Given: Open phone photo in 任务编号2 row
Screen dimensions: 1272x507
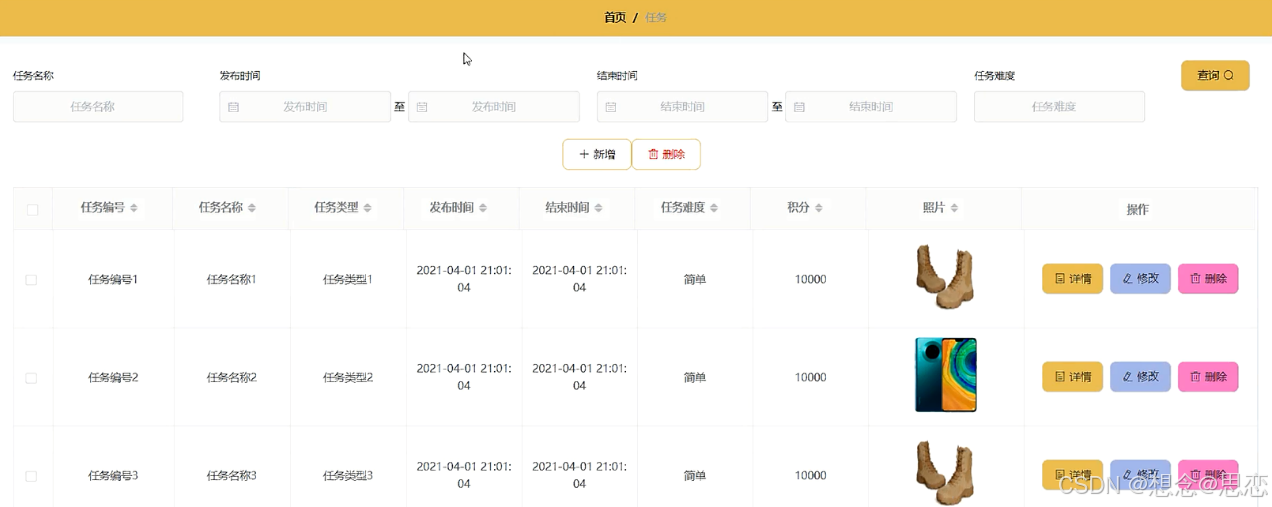Looking at the screenshot, I should [945, 375].
